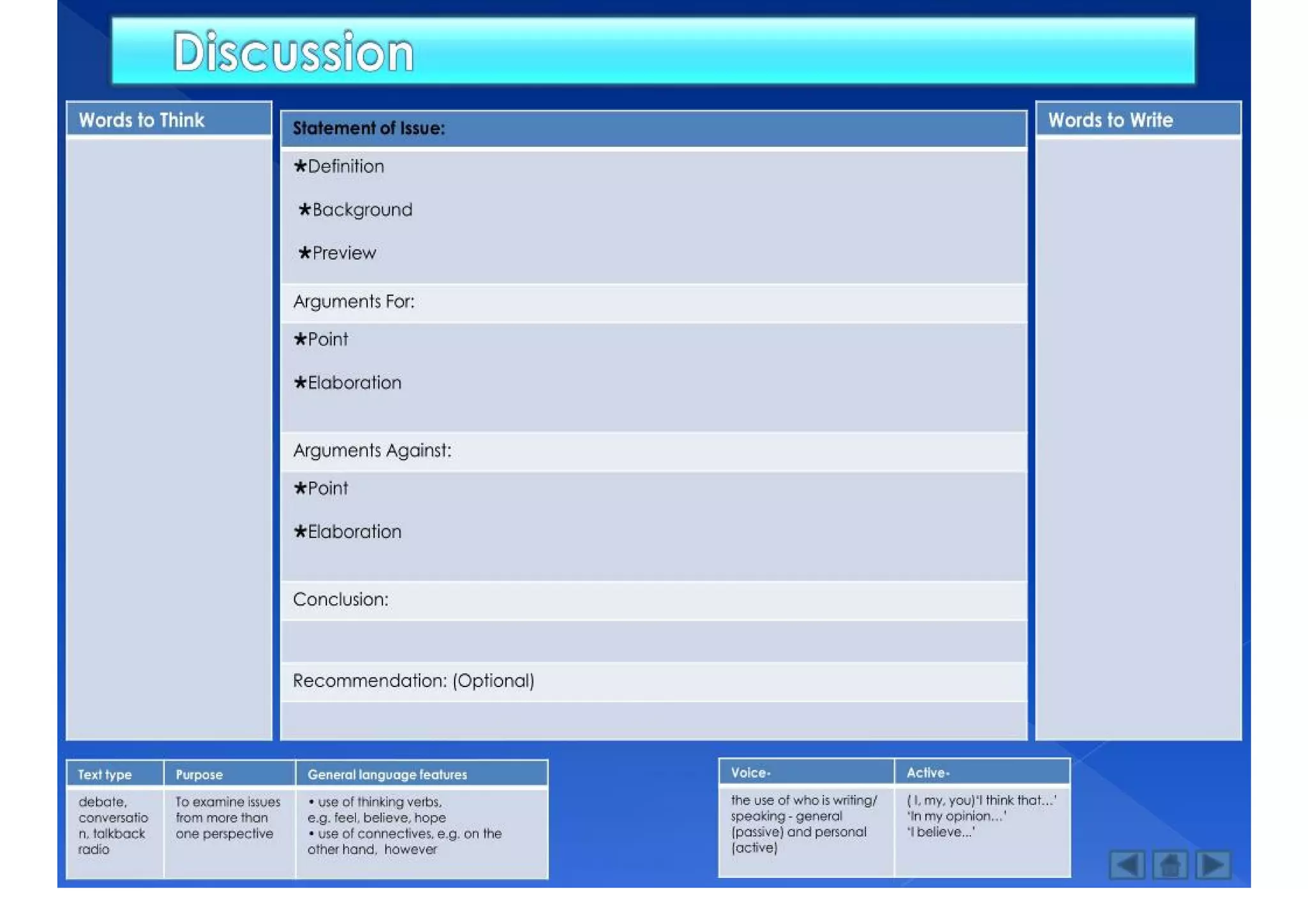Click the Text type column header
The height and width of the screenshot is (924, 1308).
(x=105, y=775)
